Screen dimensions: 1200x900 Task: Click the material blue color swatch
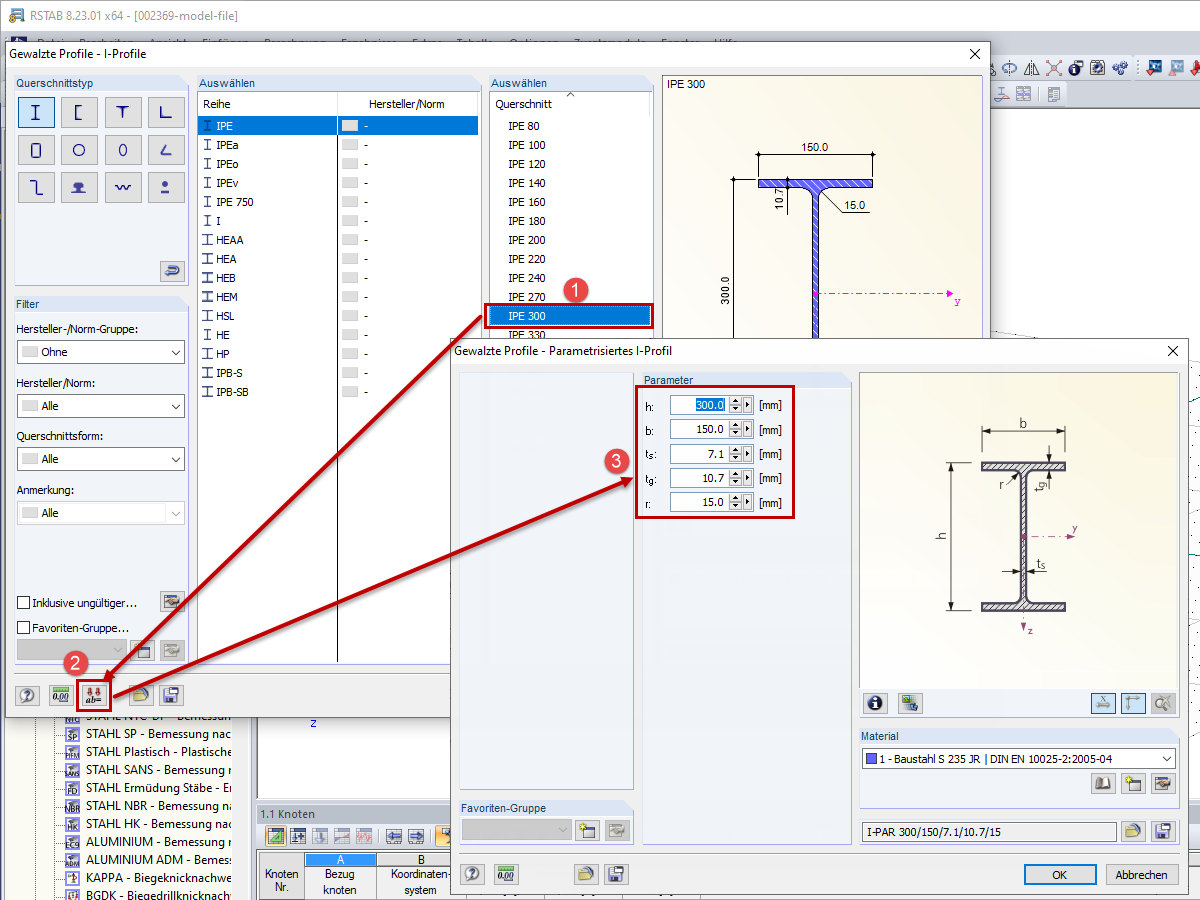coord(872,759)
